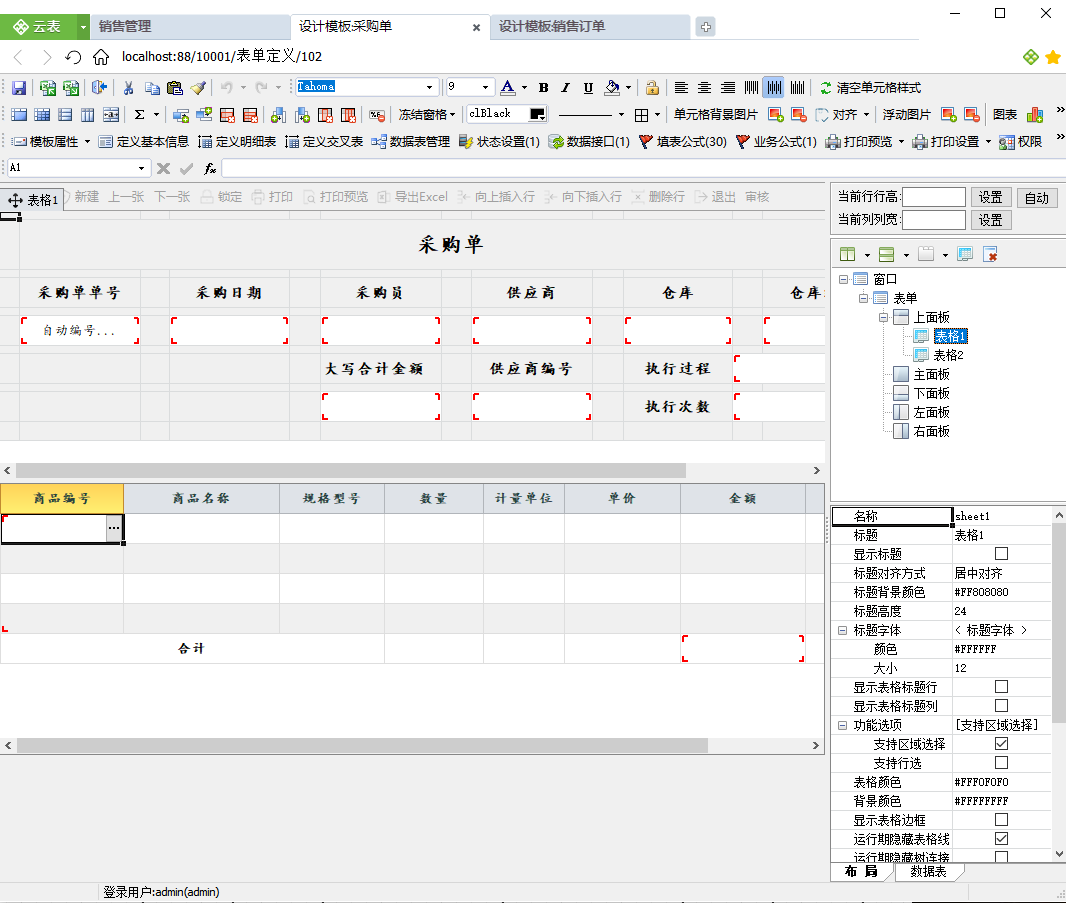
Task: Click 清空单元格样式 toolbar button
Action: [x=870, y=88]
